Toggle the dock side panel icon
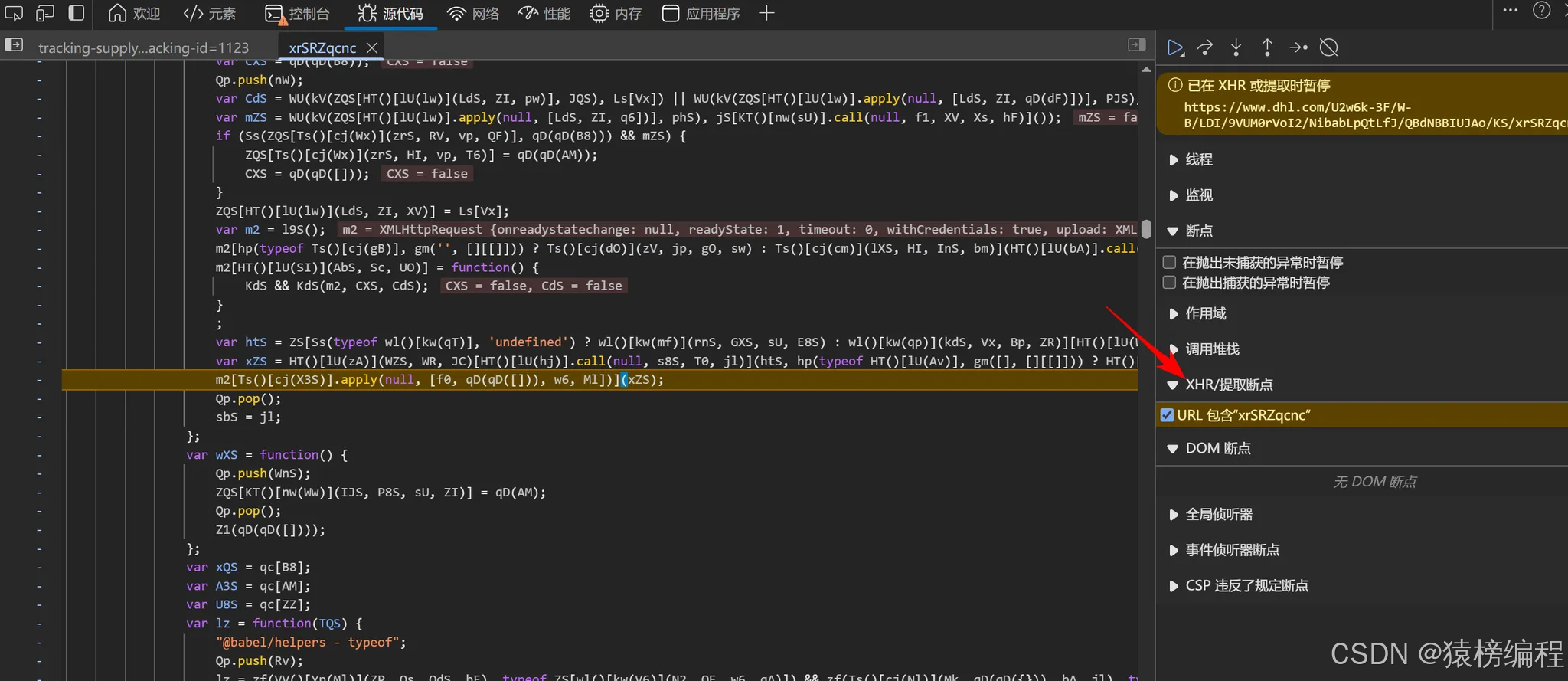The height and width of the screenshot is (681, 1568). coord(76,13)
